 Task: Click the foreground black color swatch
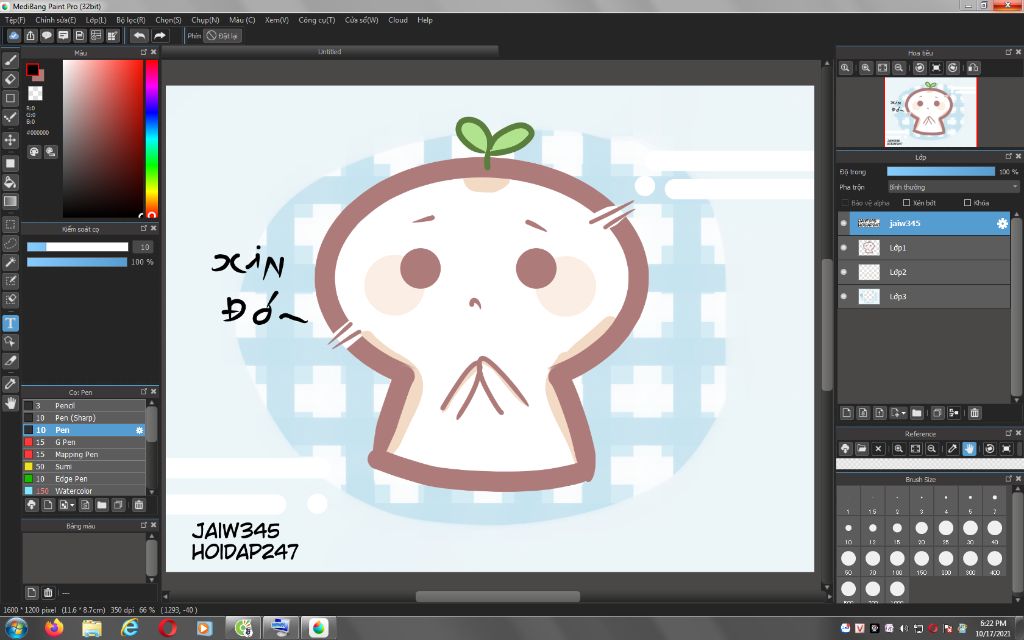(x=33, y=70)
